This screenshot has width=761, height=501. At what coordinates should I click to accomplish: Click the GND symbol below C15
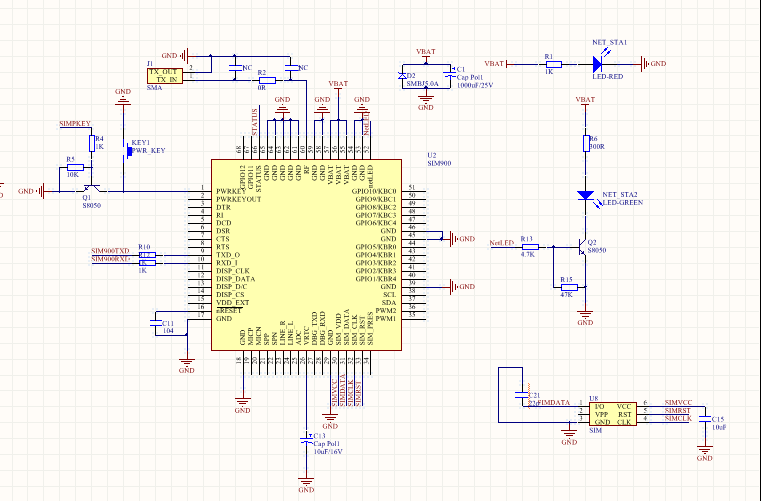(705, 453)
